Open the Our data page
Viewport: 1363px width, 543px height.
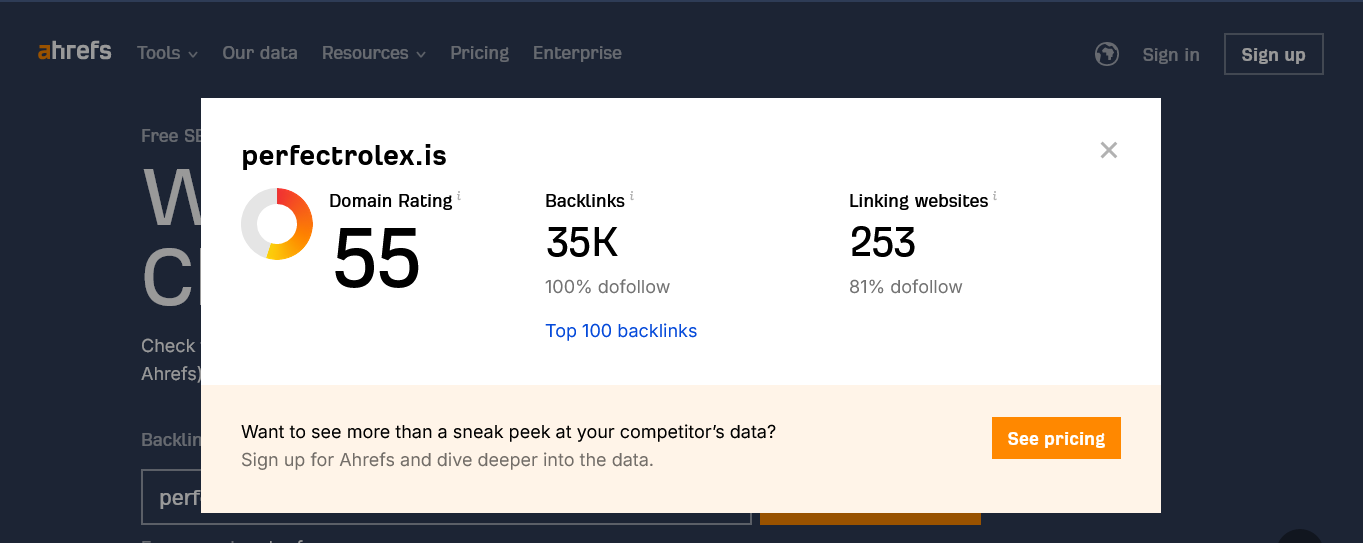(x=260, y=53)
